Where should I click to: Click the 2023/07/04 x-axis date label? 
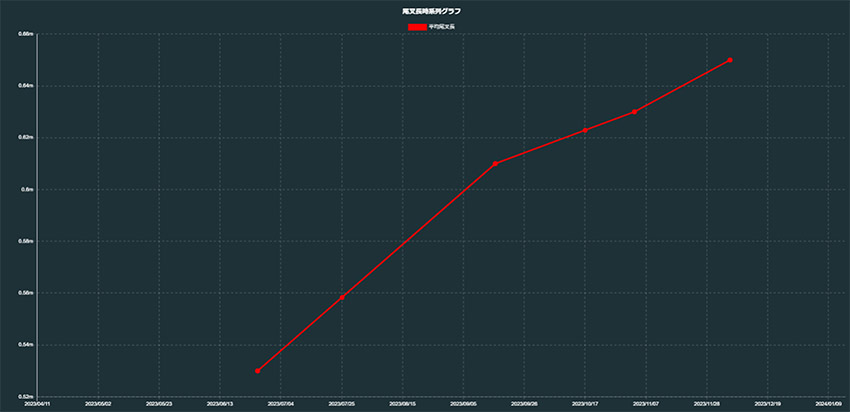[x=281, y=404]
